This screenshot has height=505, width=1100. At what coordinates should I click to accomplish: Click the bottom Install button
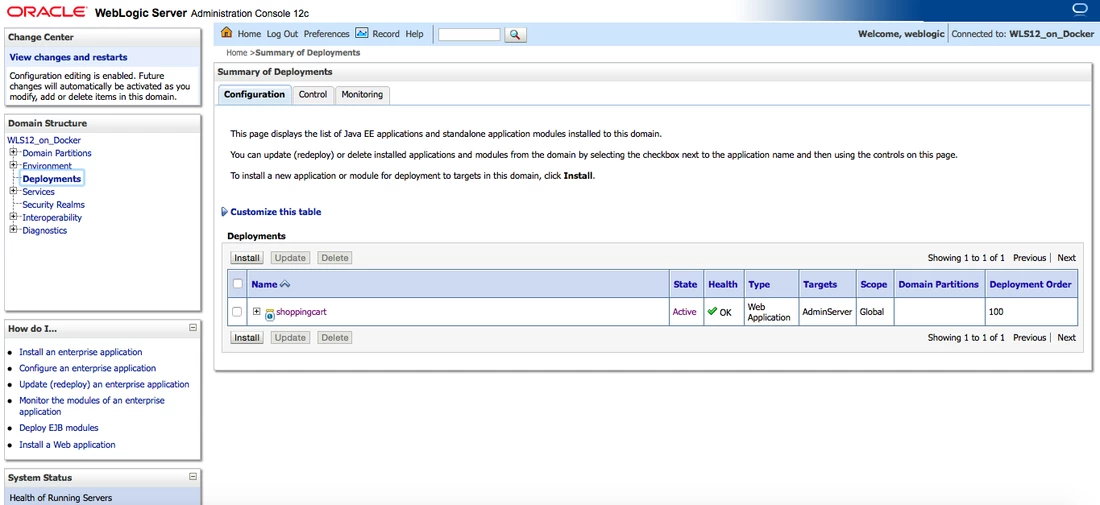pos(247,337)
